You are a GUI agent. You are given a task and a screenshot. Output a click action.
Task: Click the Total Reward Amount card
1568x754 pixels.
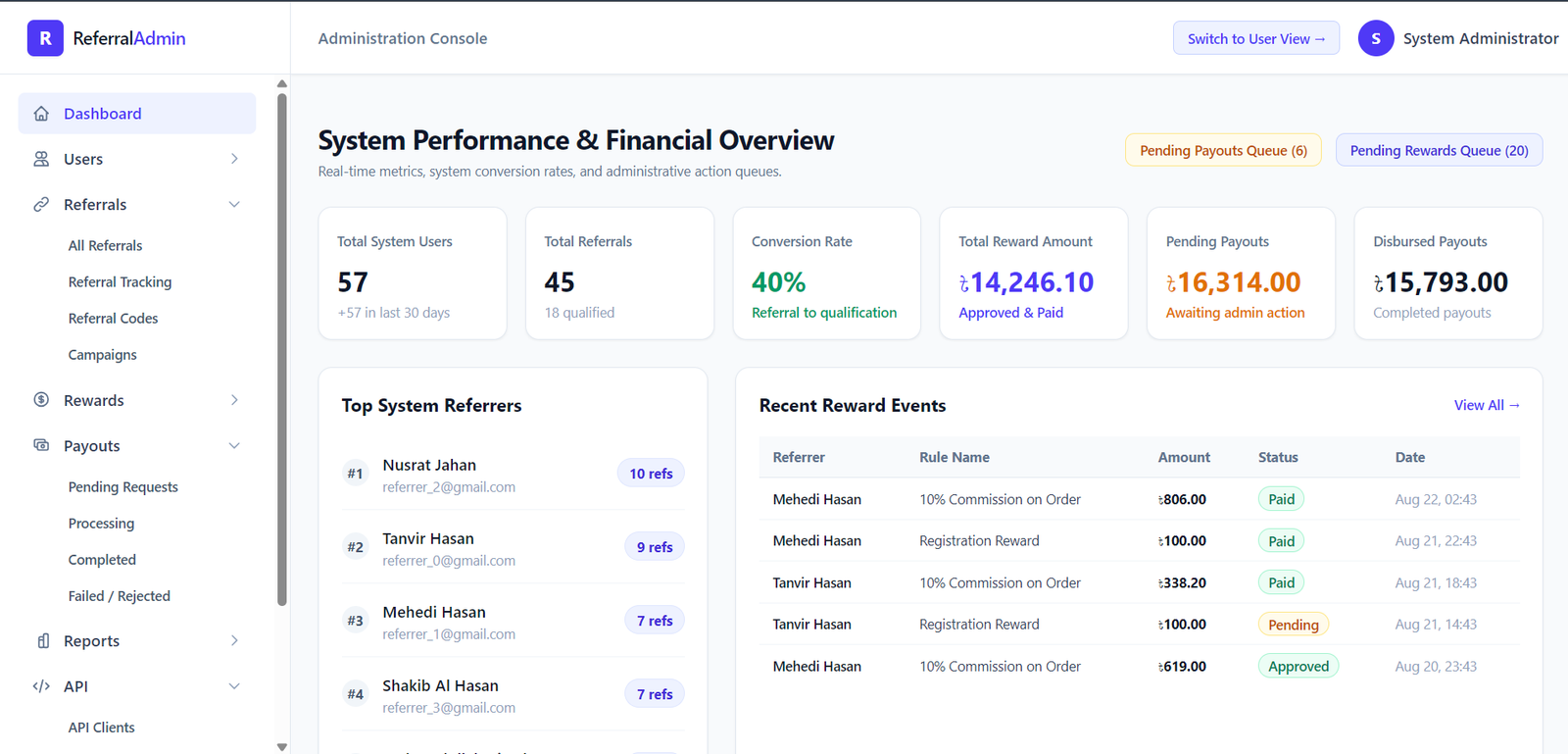1034,274
